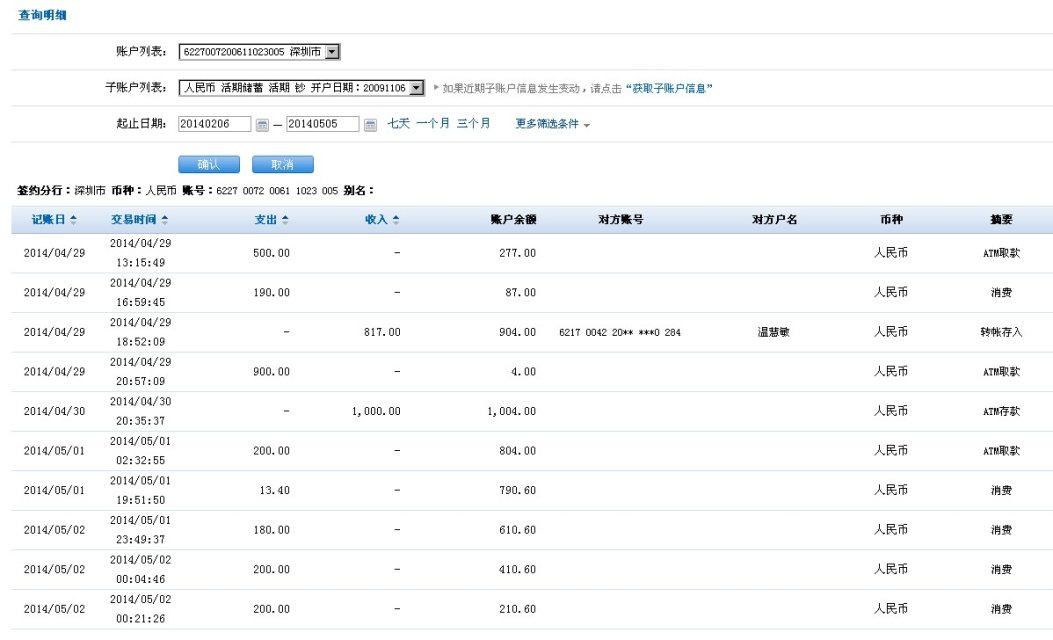The width and height of the screenshot is (1053, 640).
Task: Sort by 收入 column arrow
Action: 396,220
